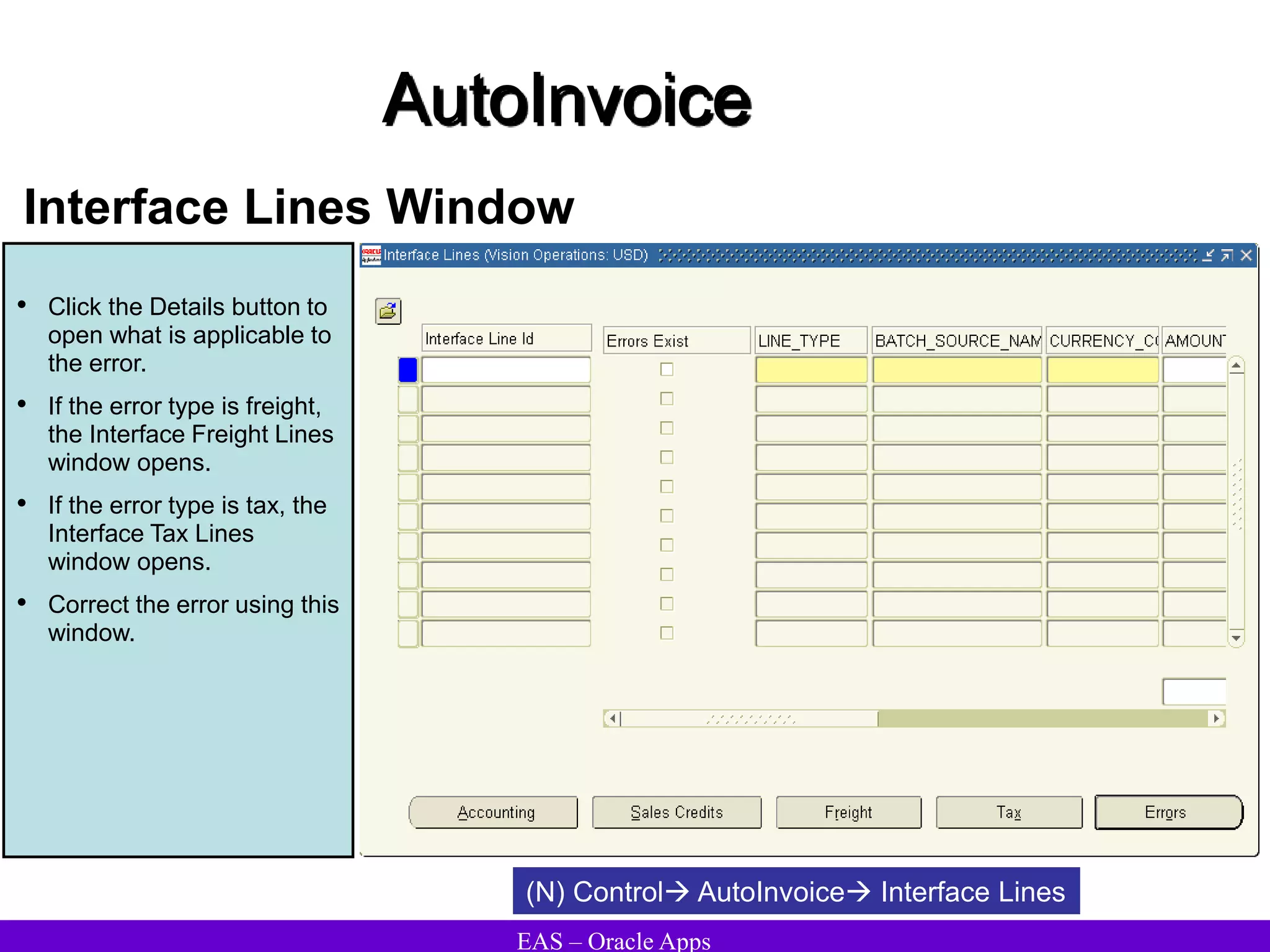Viewport: 1270px width, 952px height.
Task: Tick the Errors Exist checkbox in the fourth row
Action: 667,457
